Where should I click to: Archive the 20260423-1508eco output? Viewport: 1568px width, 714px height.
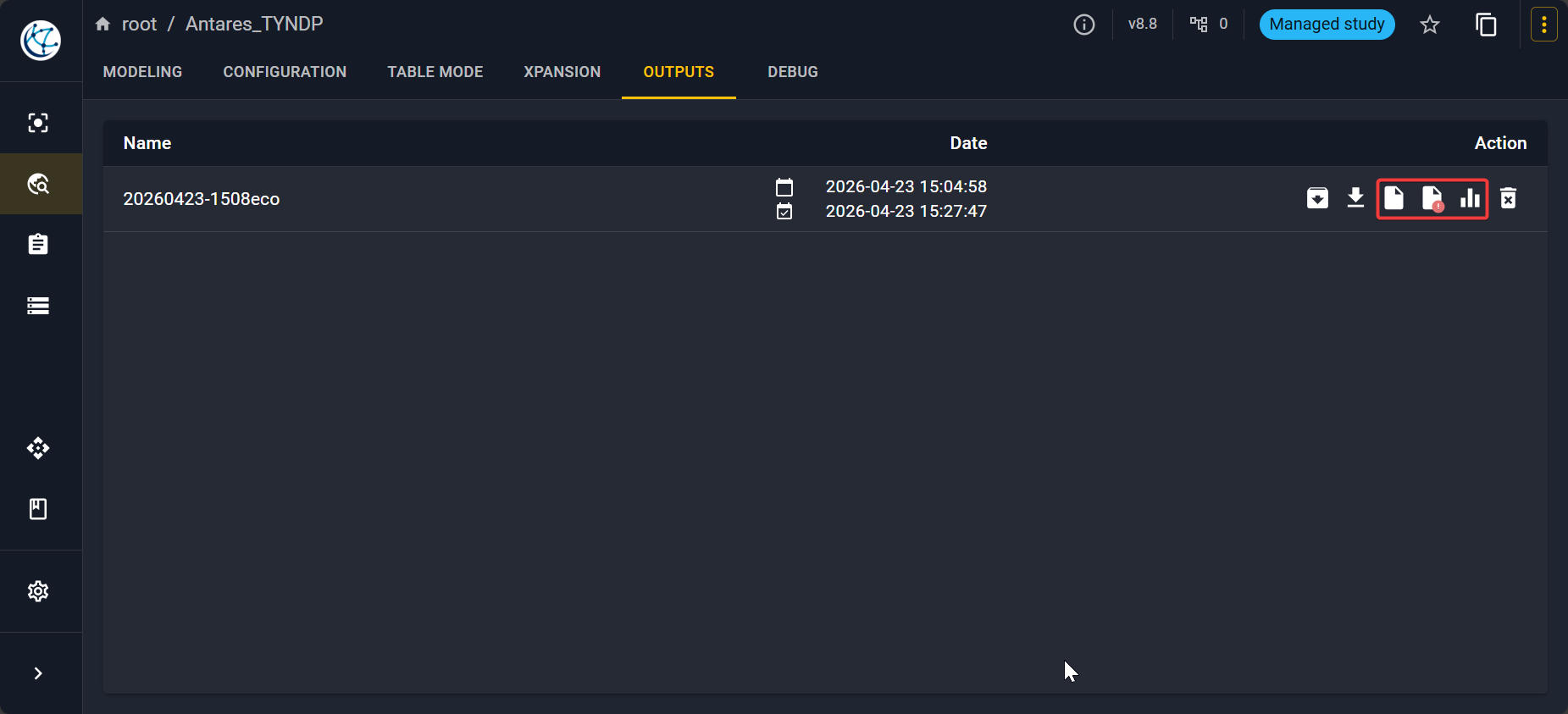[1317, 198]
